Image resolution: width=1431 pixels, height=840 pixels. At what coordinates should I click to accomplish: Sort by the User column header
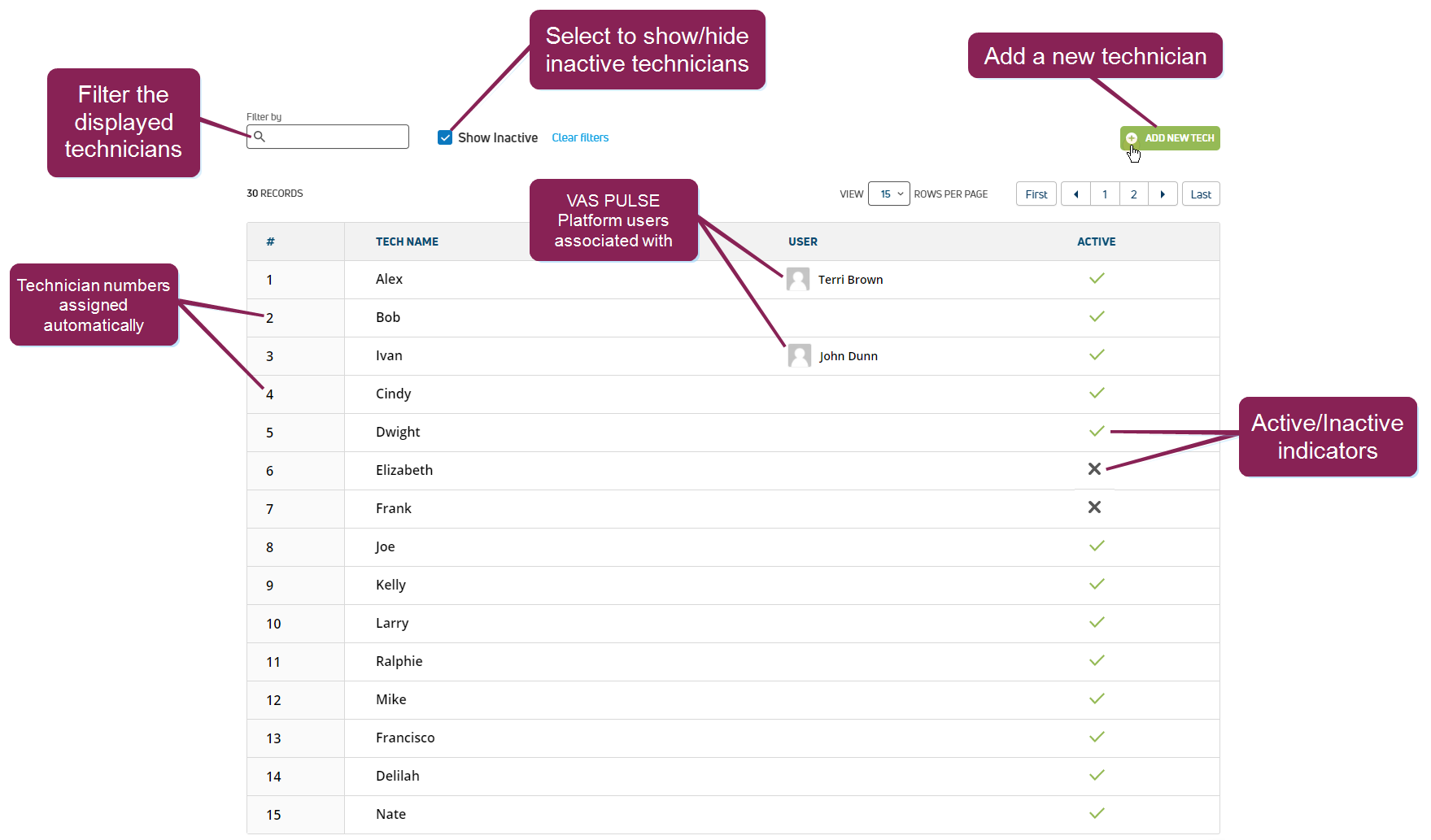point(802,242)
